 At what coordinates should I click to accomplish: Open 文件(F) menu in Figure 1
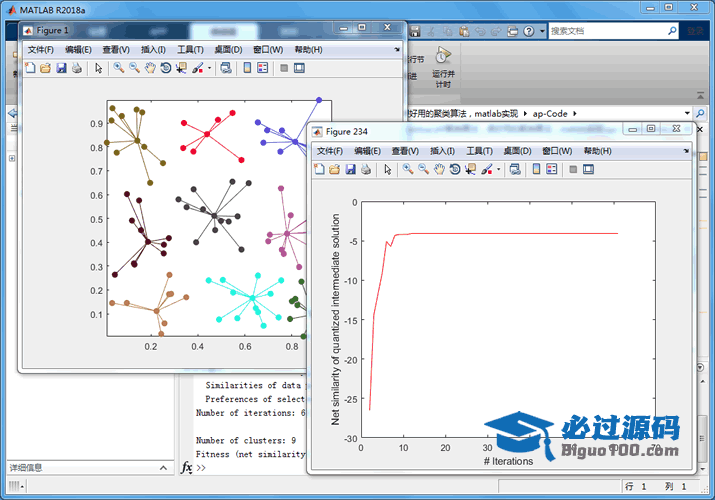coord(41,49)
